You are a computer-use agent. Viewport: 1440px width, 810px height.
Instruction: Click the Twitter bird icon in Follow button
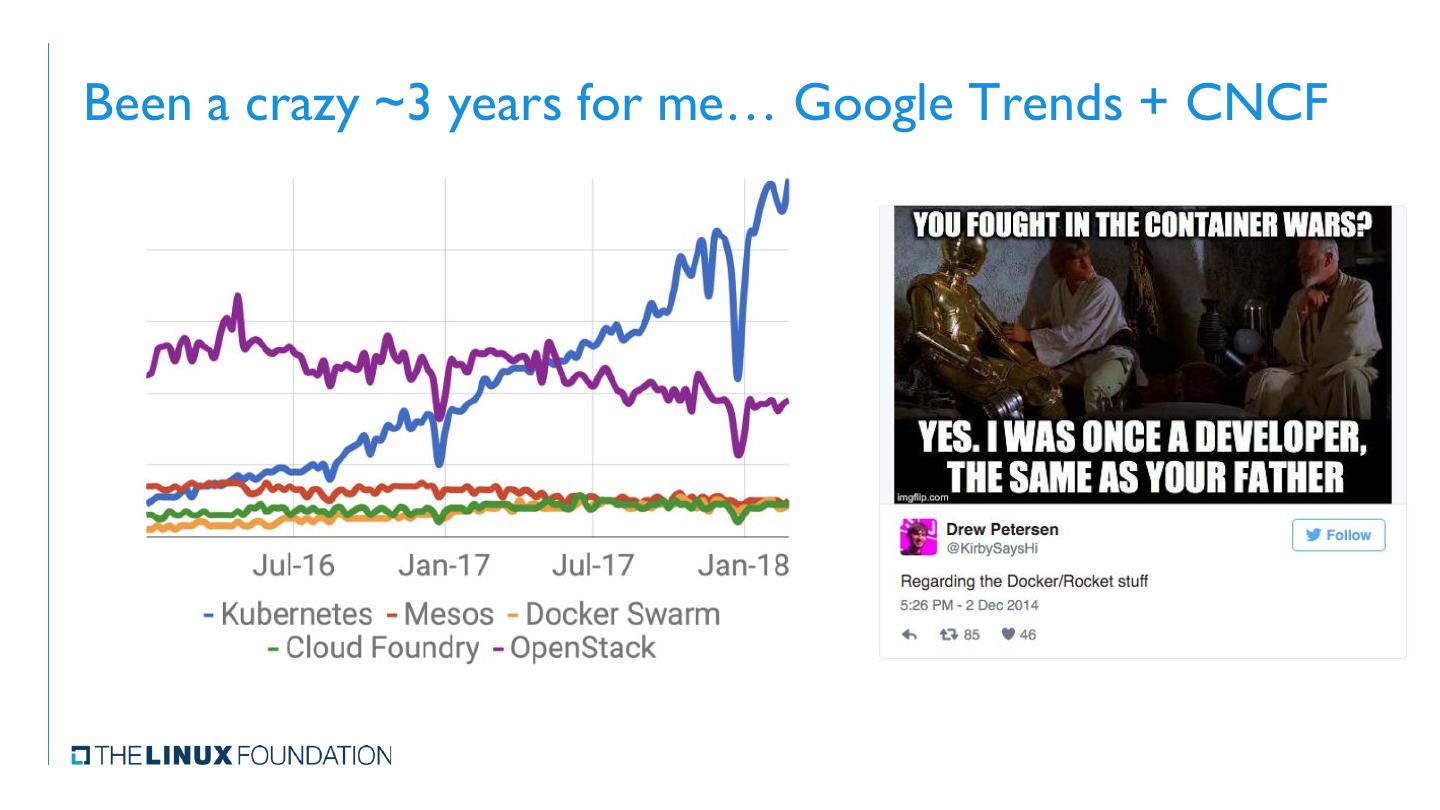coord(1312,535)
